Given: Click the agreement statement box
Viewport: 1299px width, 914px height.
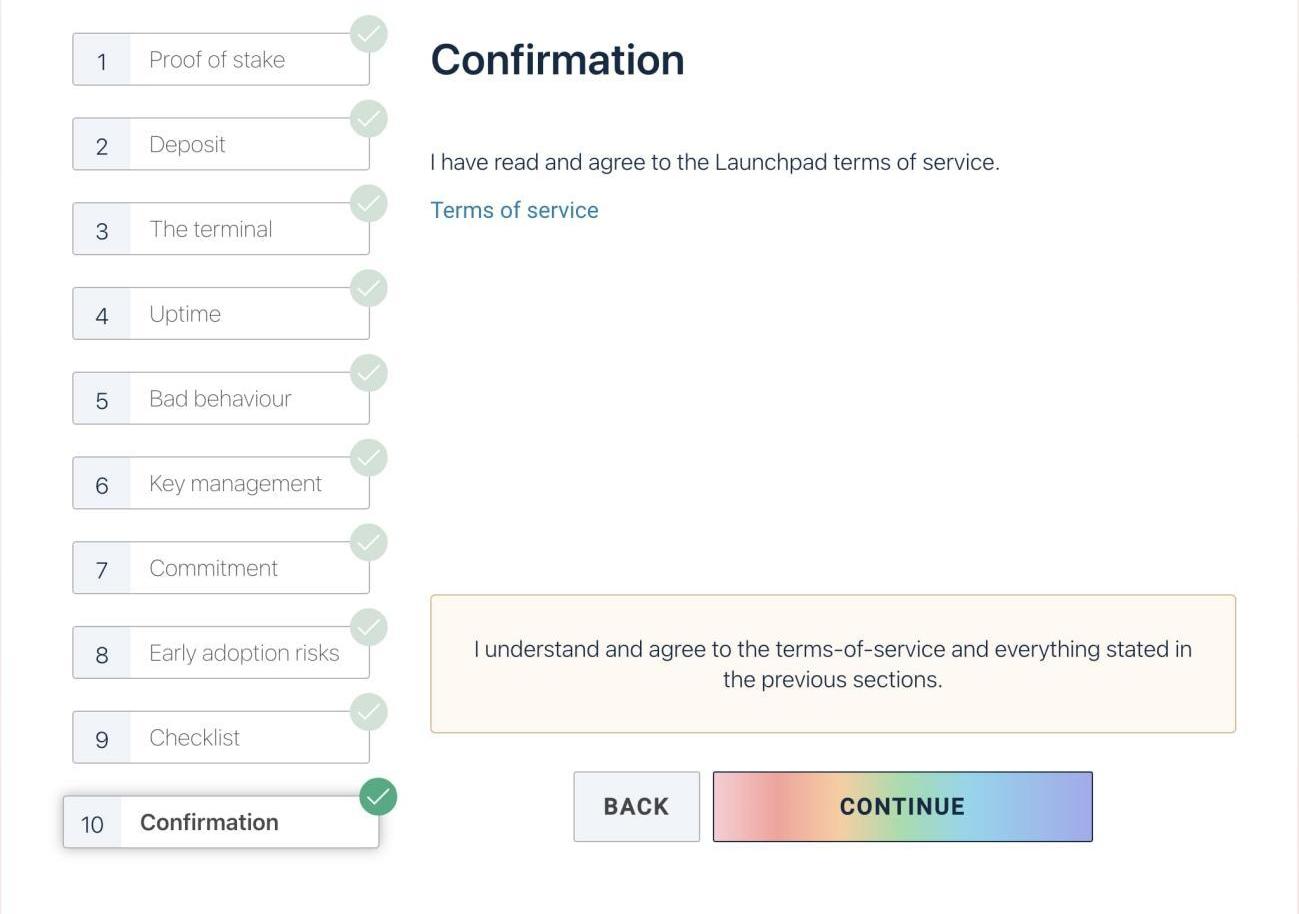Looking at the screenshot, I should [x=833, y=664].
